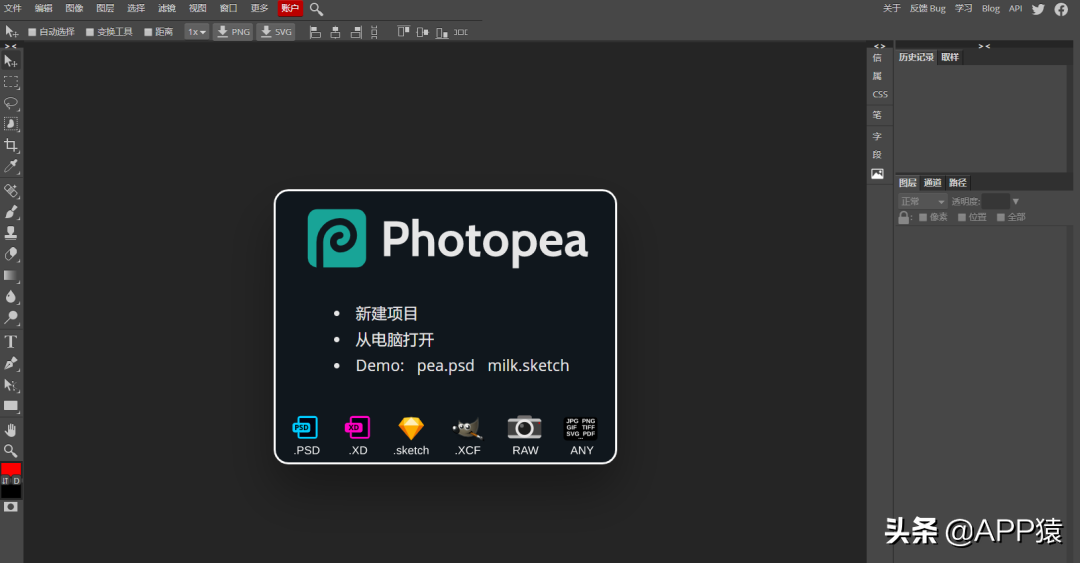Select the Spot Healing Brush tool

click(11, 191)
